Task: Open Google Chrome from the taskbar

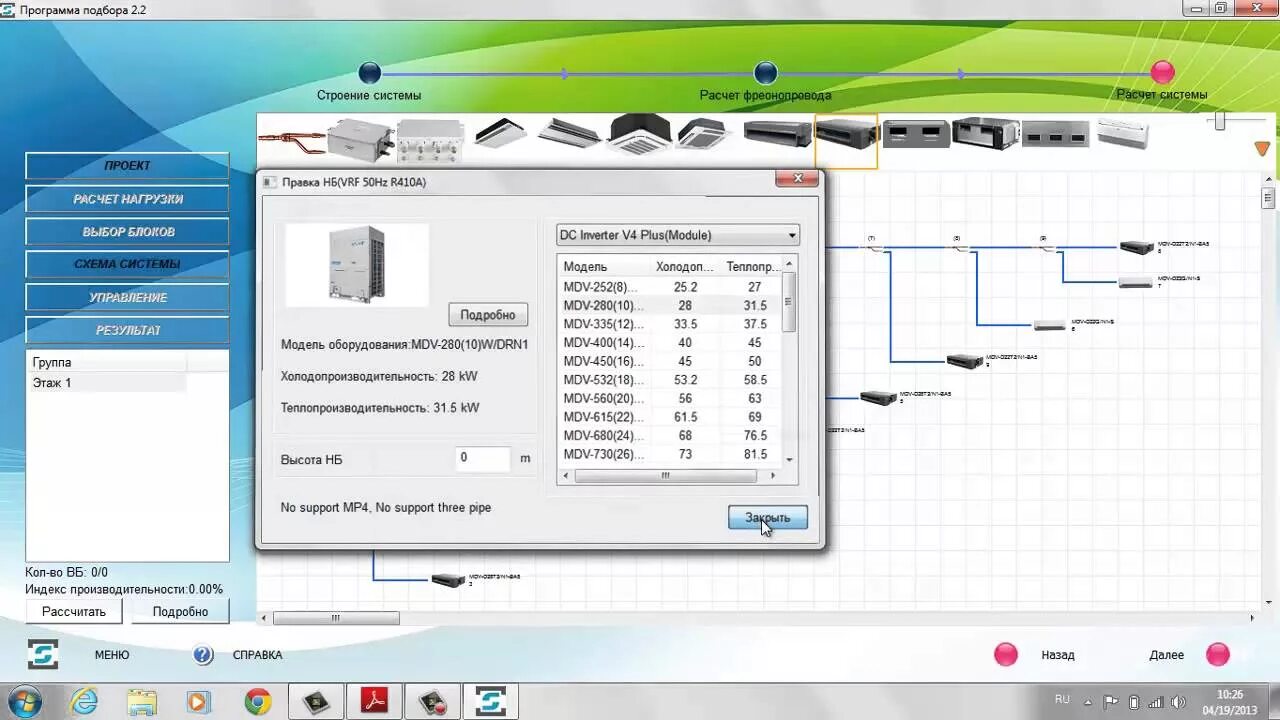Action: (x=258, y=702)
